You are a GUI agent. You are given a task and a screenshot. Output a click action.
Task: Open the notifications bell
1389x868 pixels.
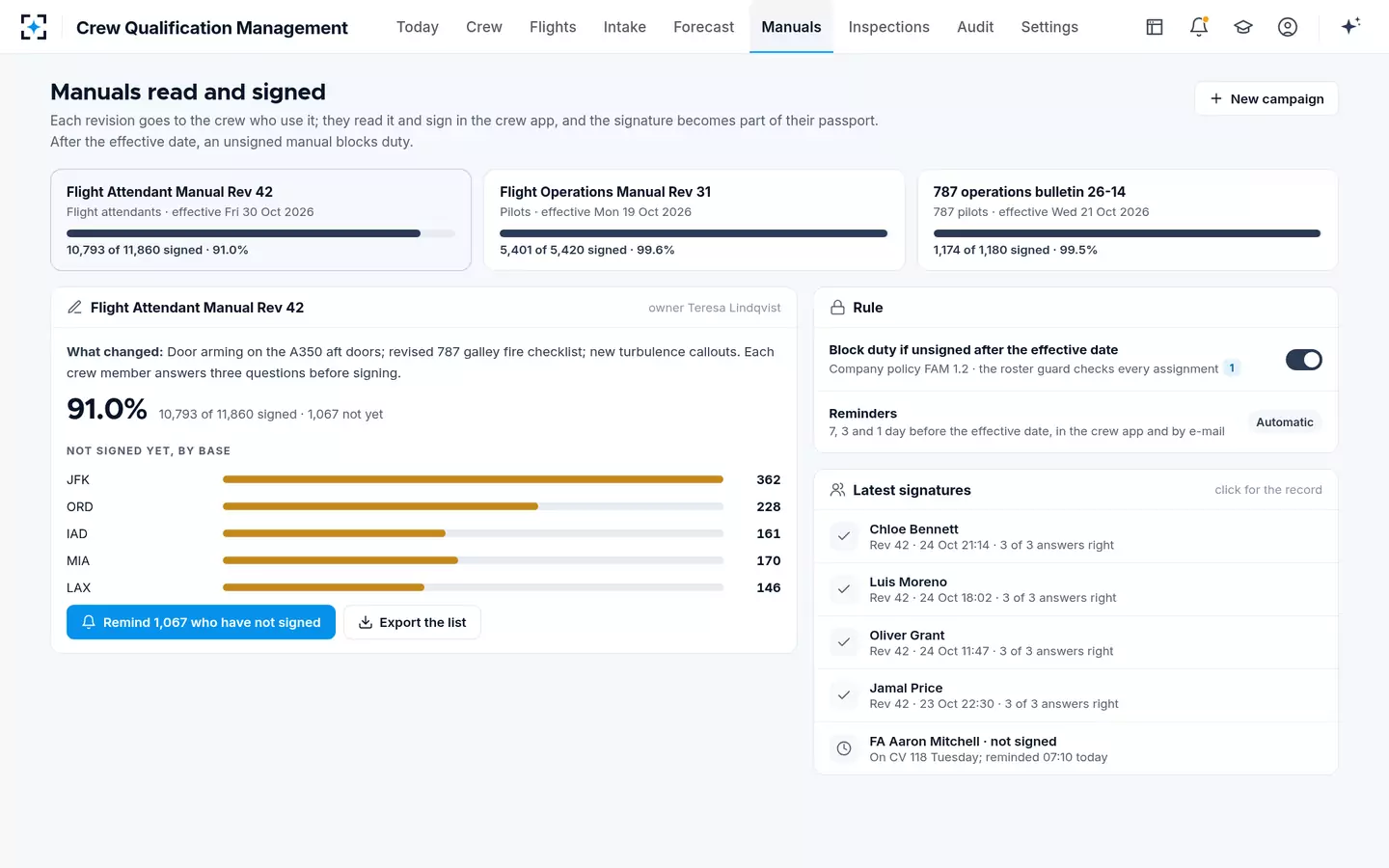[1199, 27]
